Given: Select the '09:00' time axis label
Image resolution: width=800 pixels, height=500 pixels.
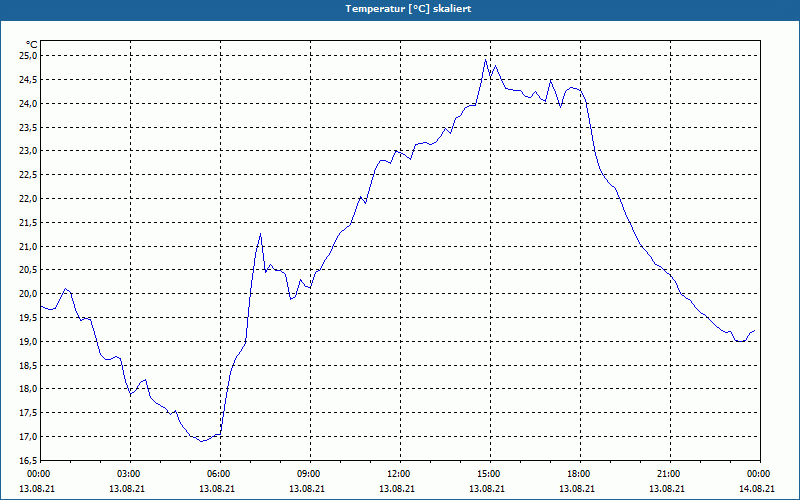Looking at the screenshot, I should tap(310, 474).
